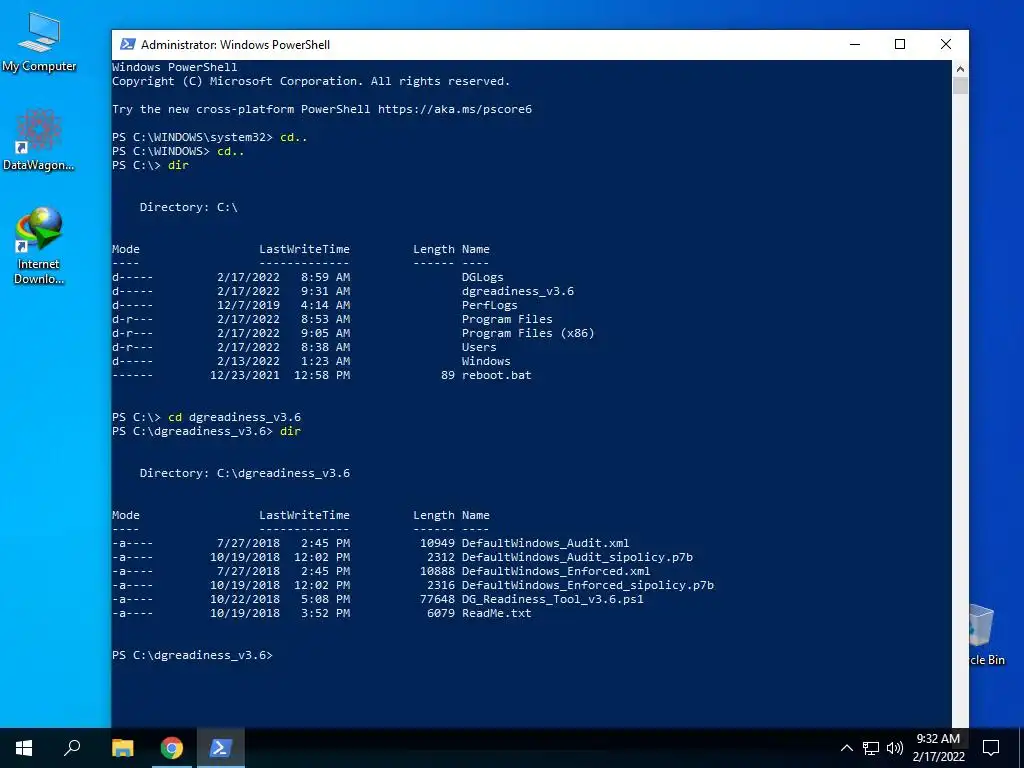Click the ReadMe.txt file name
Viewport: 1024px width, 768px height.
(x=497, y=613)
